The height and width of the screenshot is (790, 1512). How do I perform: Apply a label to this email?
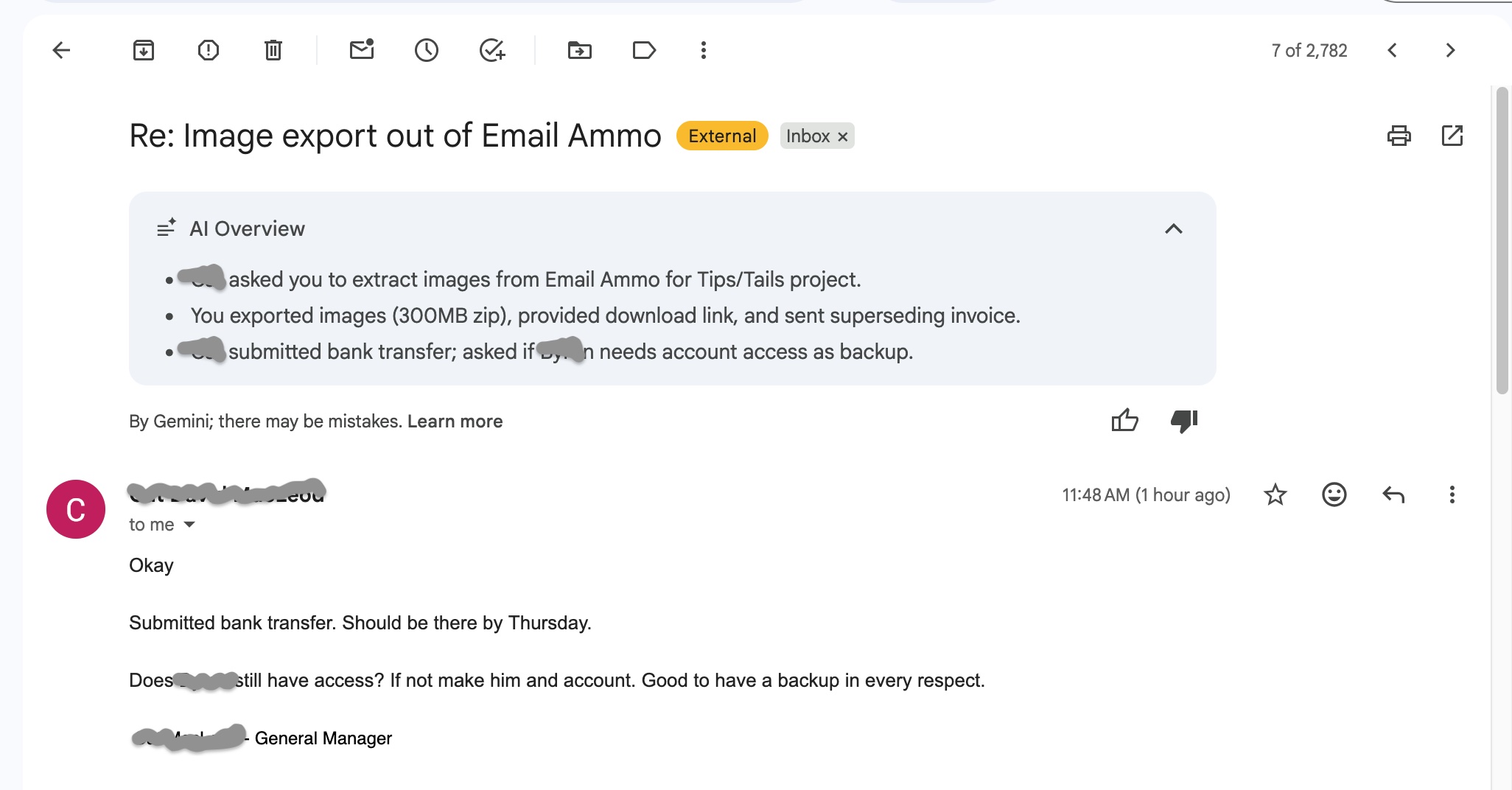(x=644, y=50)
